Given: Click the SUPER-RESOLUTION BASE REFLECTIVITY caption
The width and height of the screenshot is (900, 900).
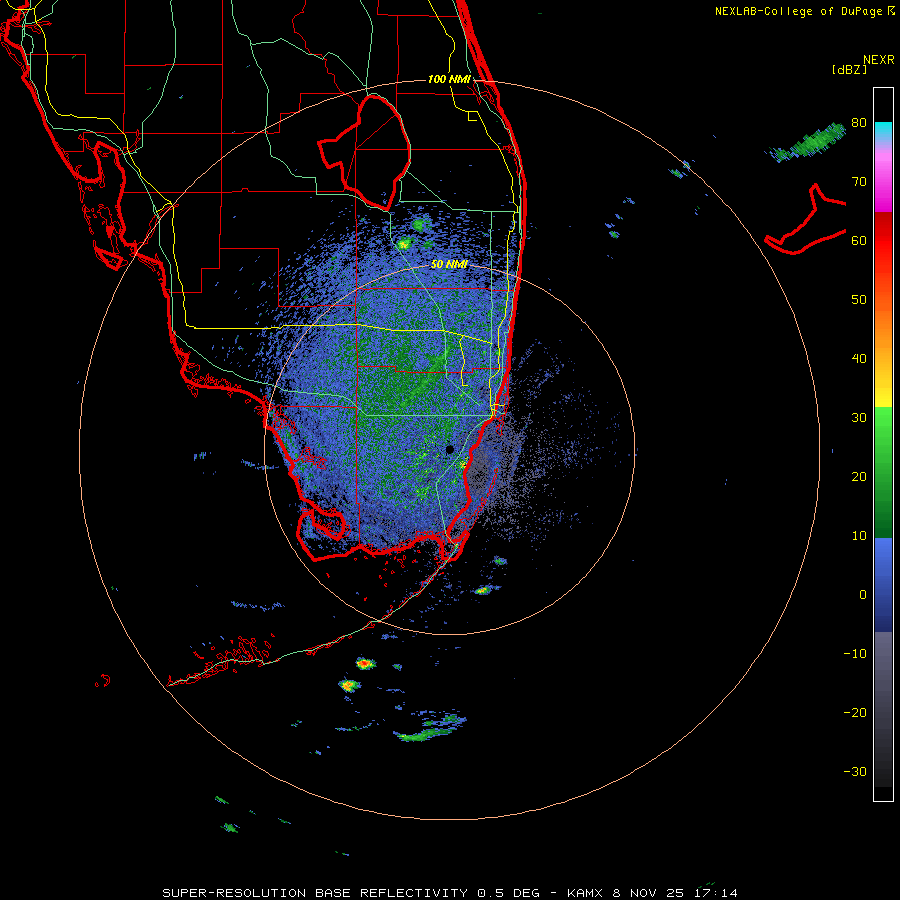Looking at the screenshot, I should 315,893.
